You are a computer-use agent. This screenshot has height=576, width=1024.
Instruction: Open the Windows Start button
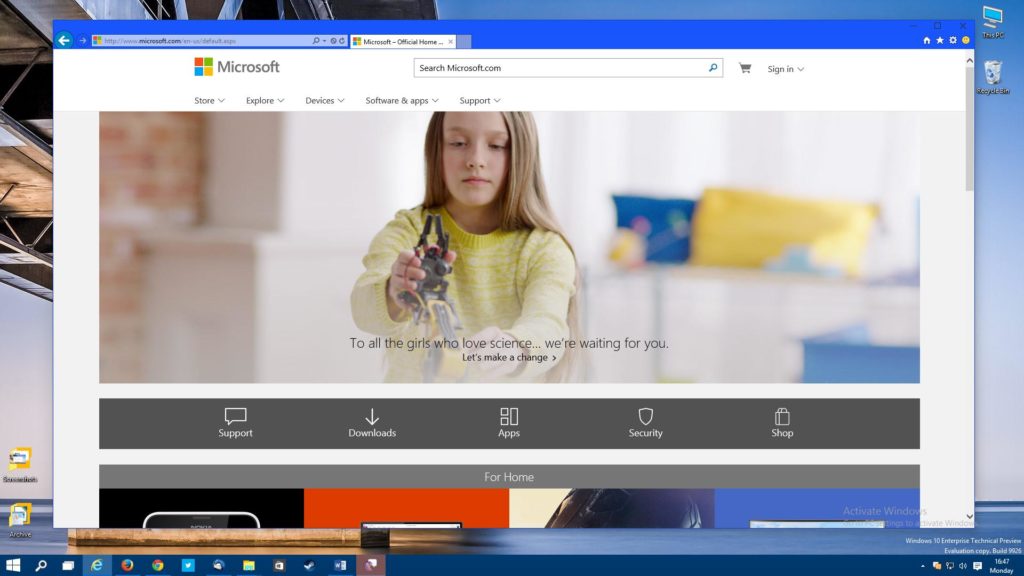tap(12, 565)
